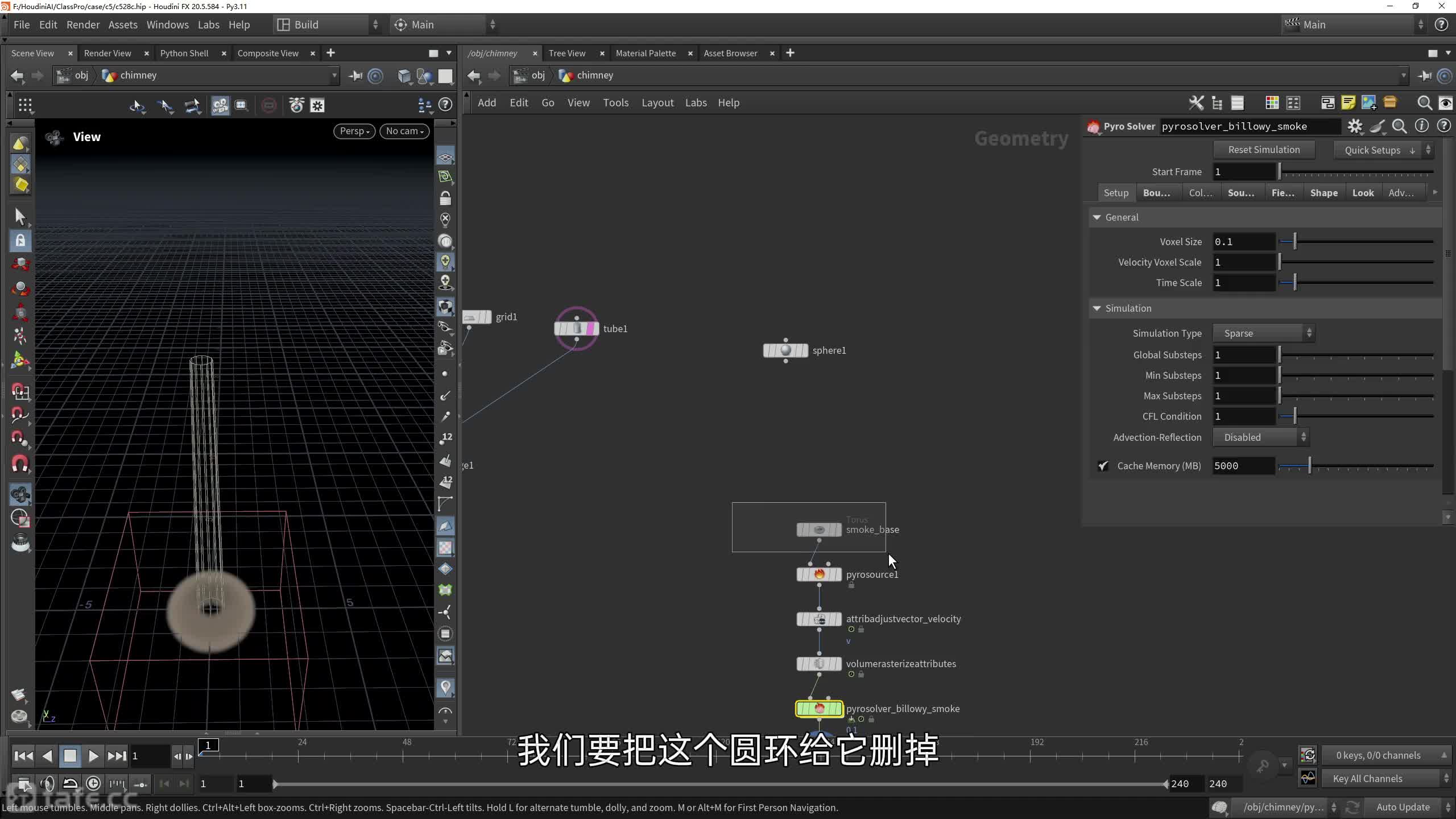Click the Reset Simulation button
Screen dimensions: 1456x819
click(x=1264, y=150)
